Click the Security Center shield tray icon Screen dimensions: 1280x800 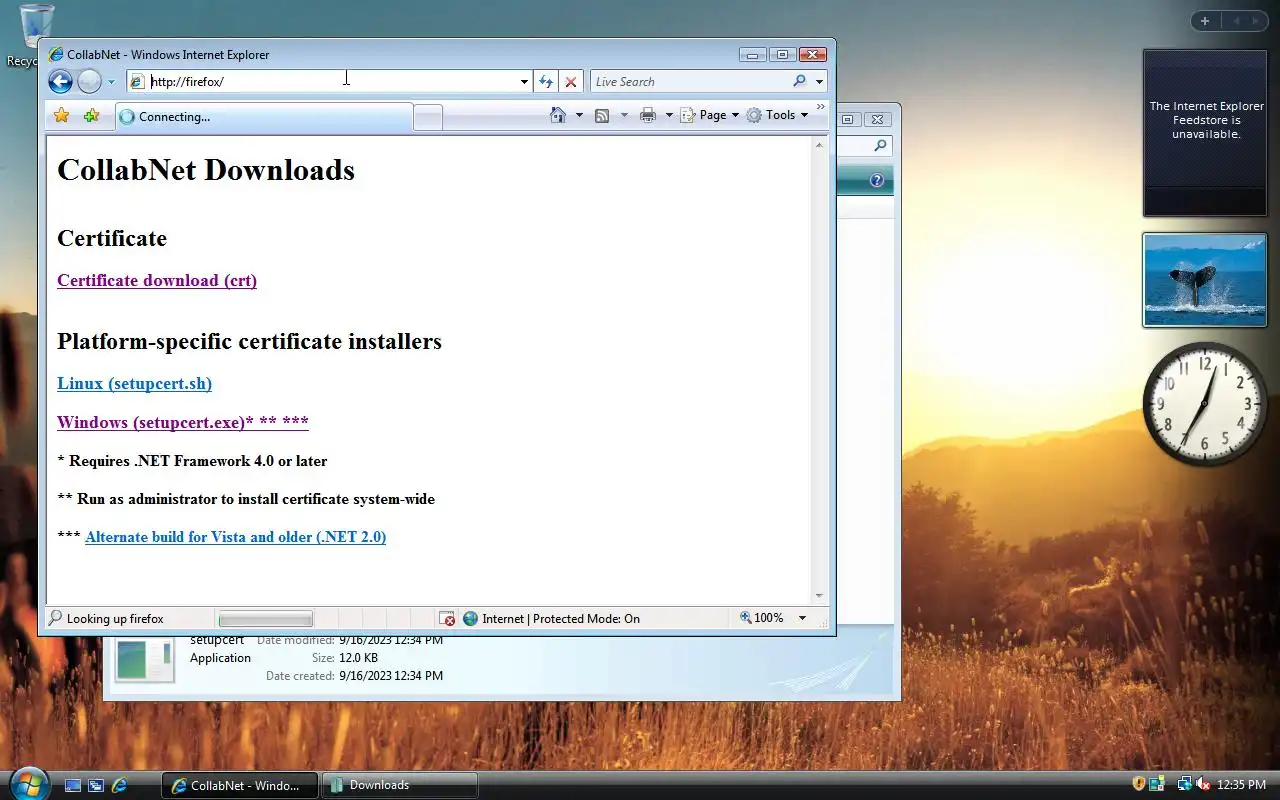click(x=1139, y=784)
